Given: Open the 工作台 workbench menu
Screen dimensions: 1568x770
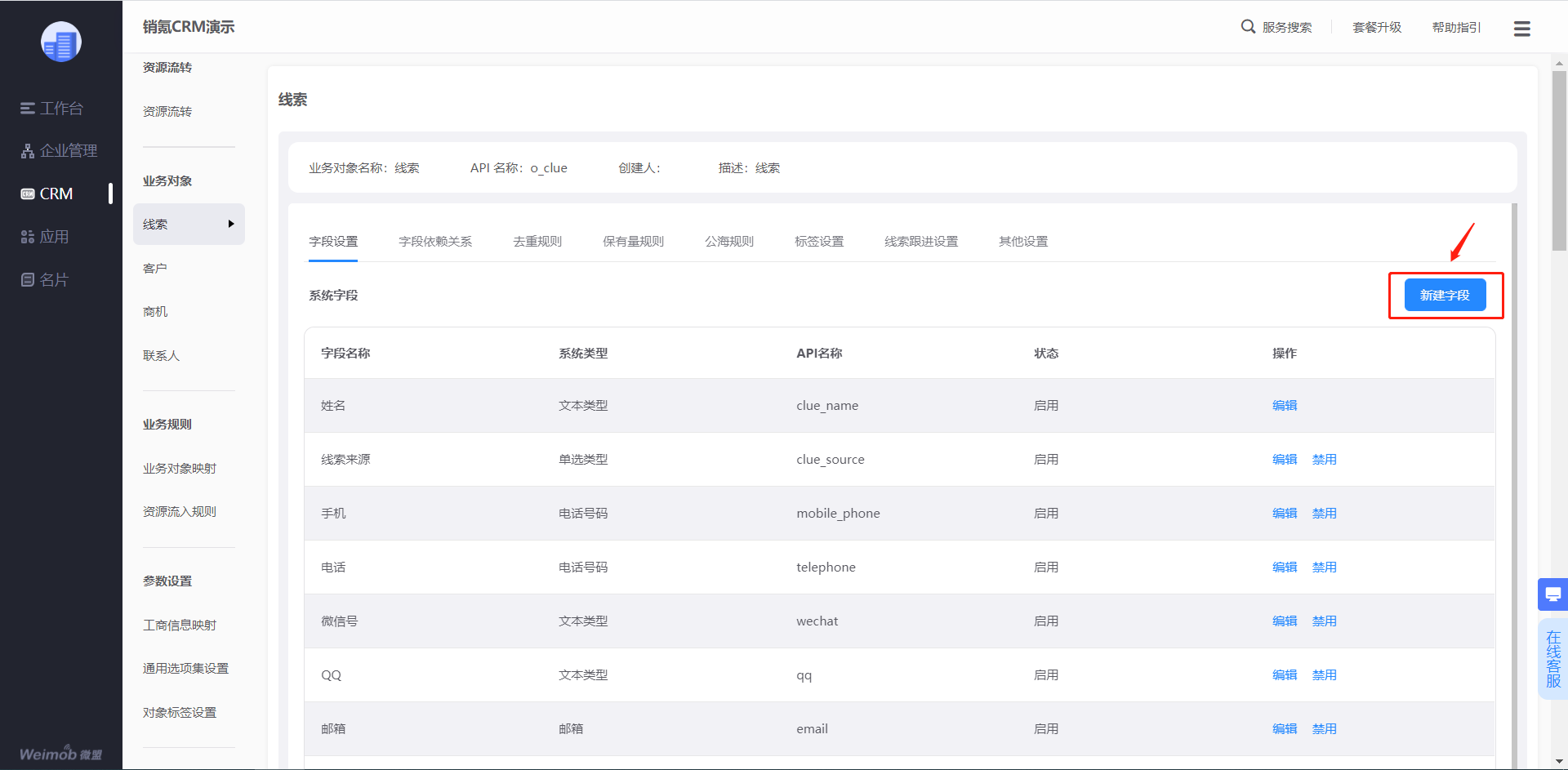Looking at the screenshot, I should [52, 108].
